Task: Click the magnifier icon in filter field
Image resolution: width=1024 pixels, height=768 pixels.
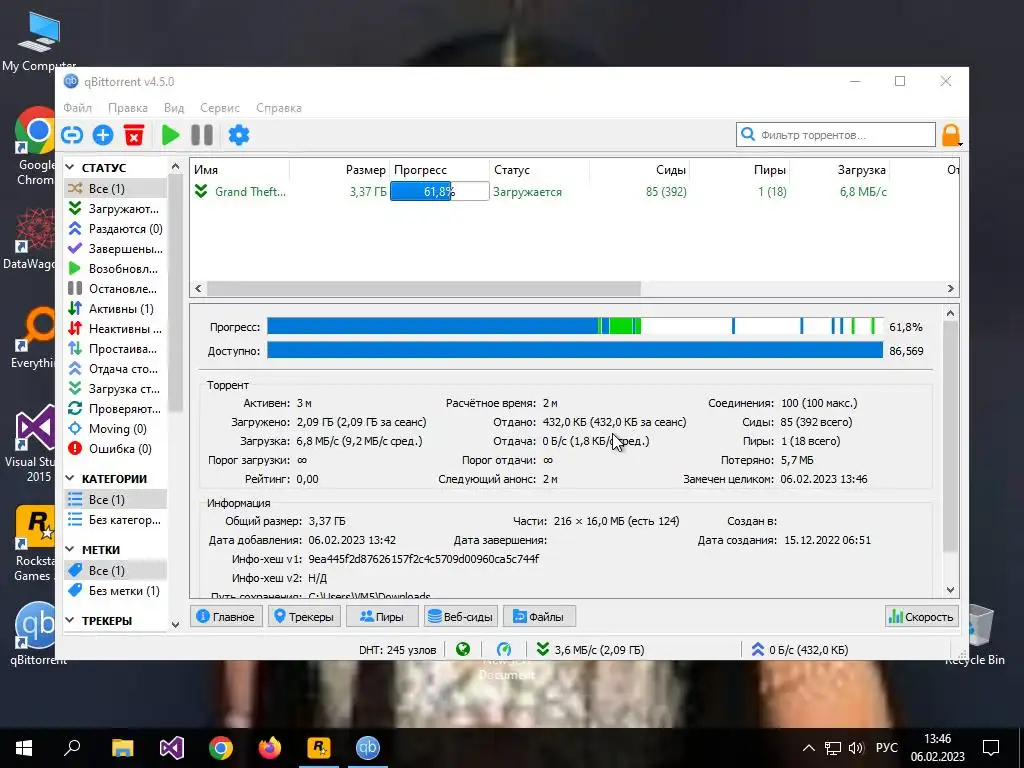Action: [748, 135]
